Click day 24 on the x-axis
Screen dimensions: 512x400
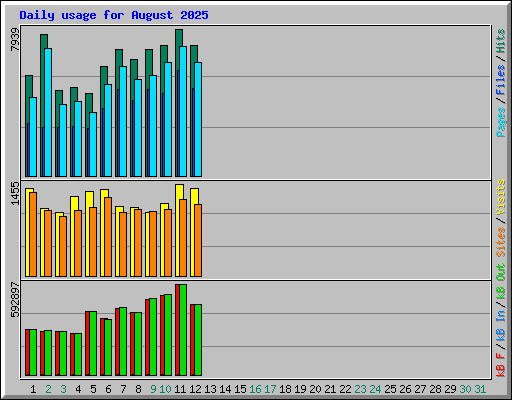click(375, 389)
